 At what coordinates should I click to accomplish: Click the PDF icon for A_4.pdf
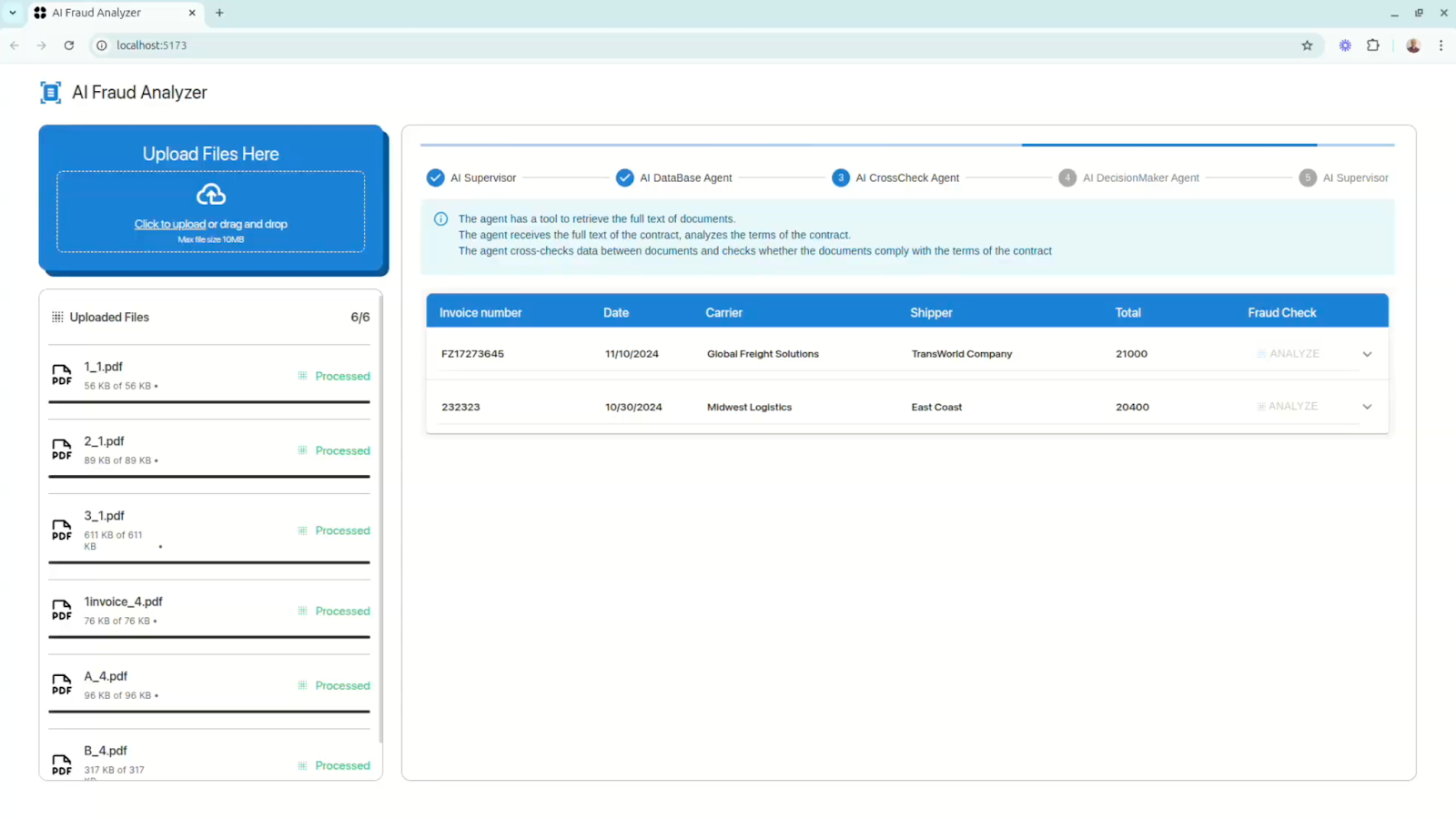tap(62, 684)
